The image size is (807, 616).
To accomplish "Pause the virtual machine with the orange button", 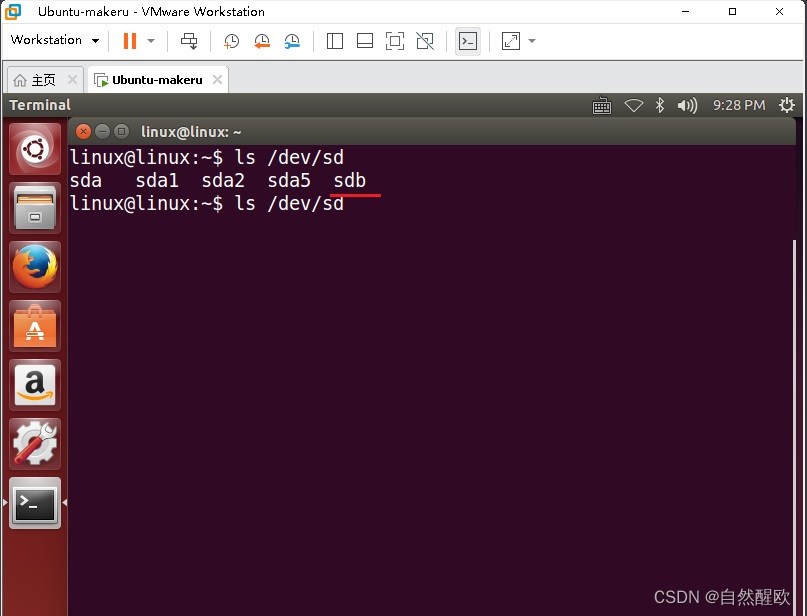I will [130, 41].
